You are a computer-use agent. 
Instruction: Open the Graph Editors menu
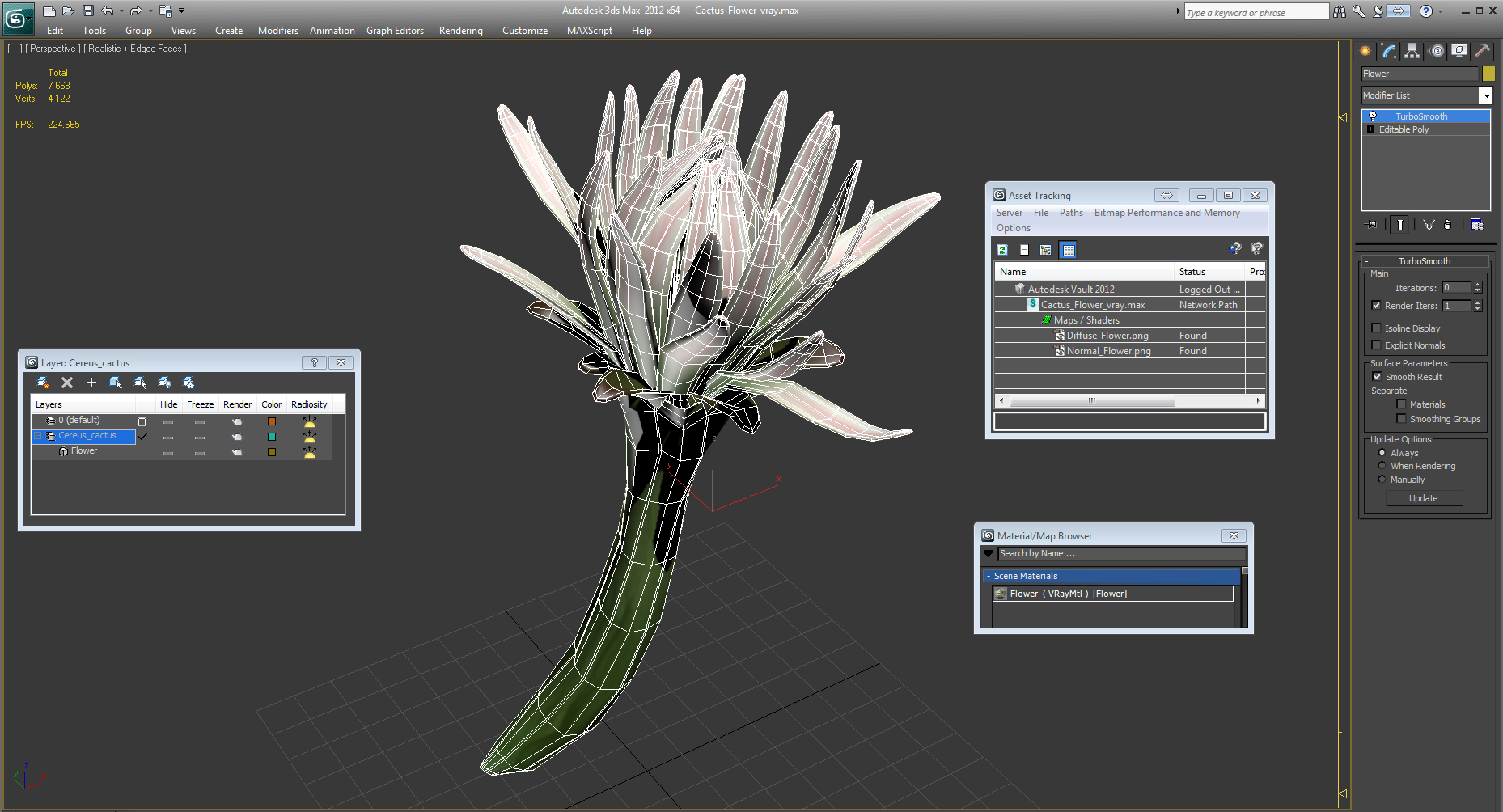point(395,31)
